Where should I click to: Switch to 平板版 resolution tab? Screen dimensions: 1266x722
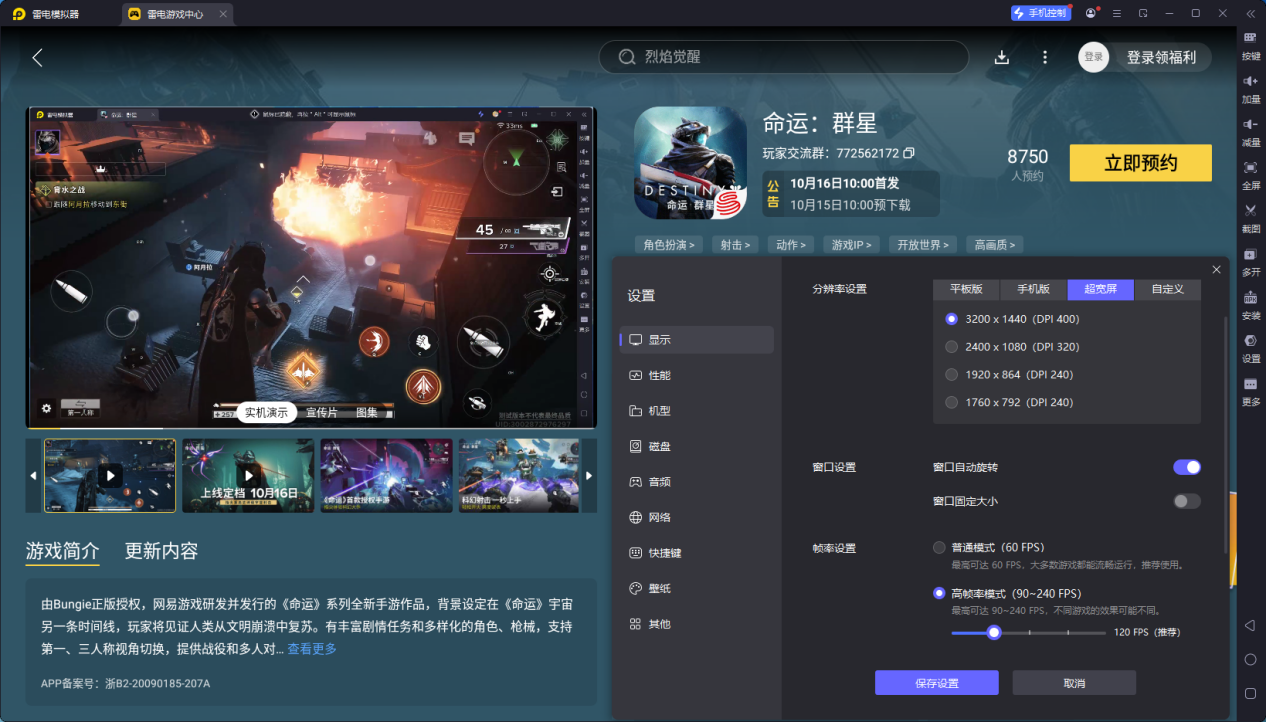966,289
